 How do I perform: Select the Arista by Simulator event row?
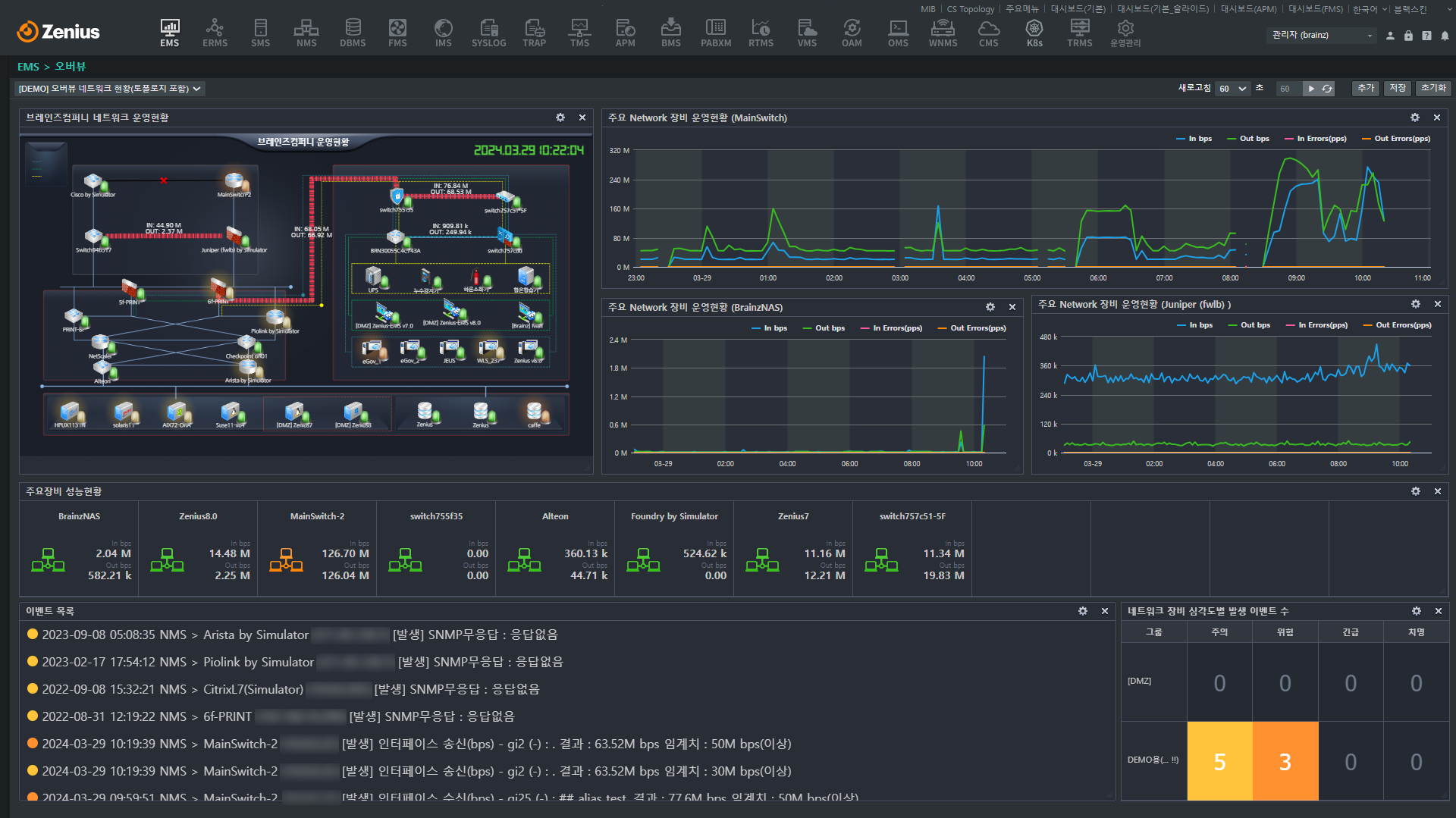[566, 635]
